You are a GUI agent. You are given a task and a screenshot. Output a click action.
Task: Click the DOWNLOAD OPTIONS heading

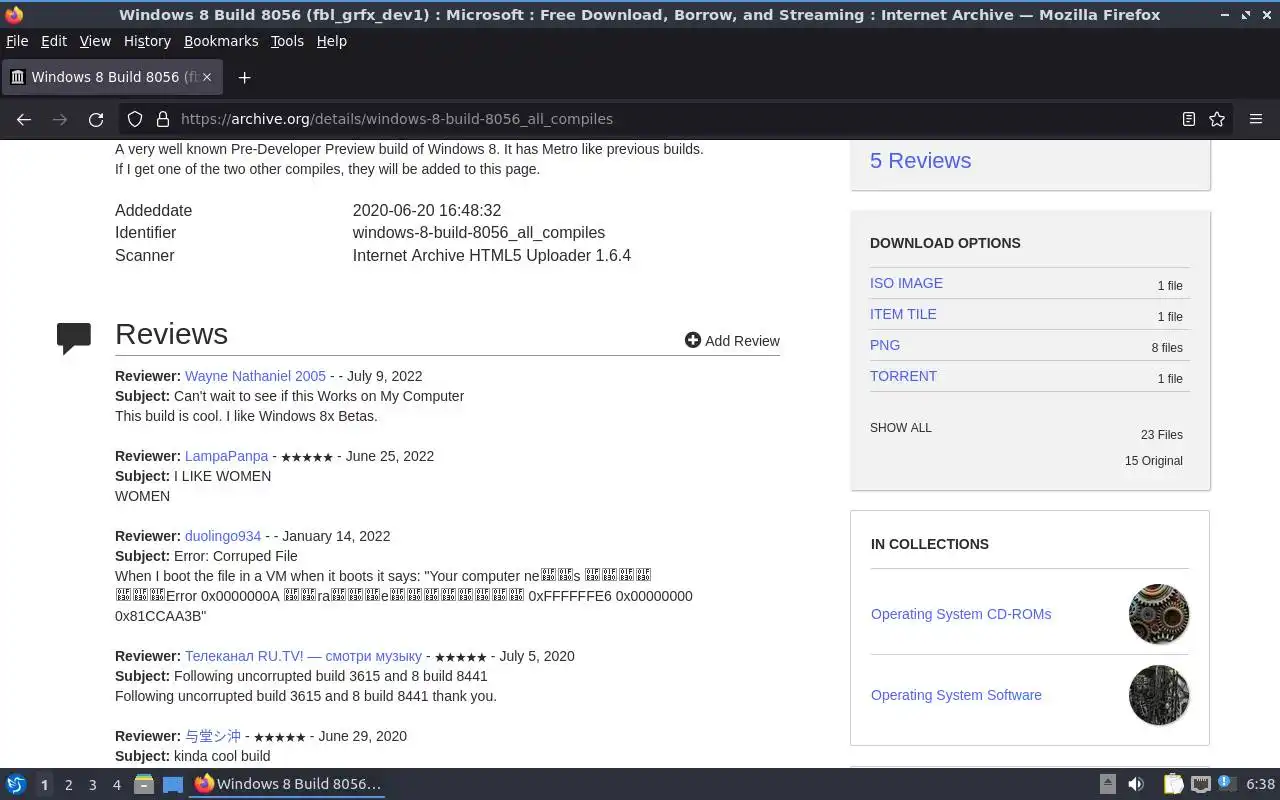pos(945,243)
